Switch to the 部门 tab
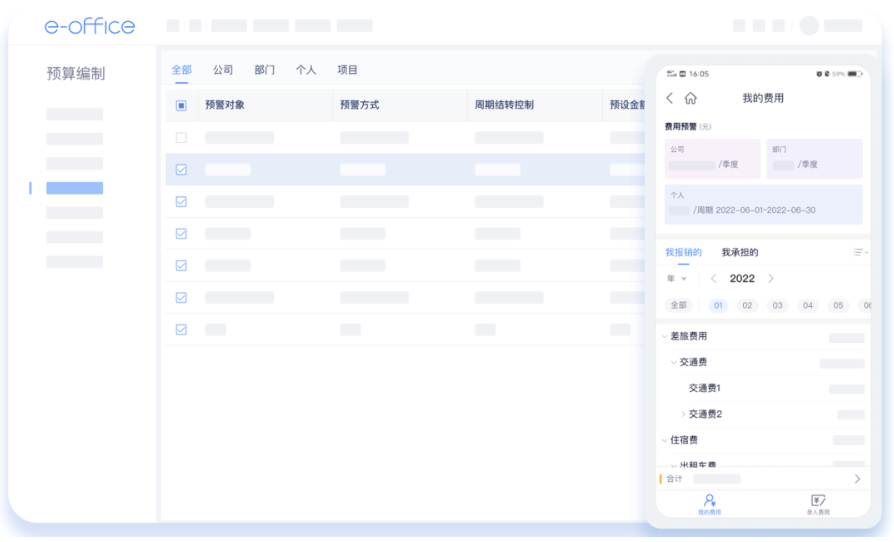894x542 pixels. 264,70
